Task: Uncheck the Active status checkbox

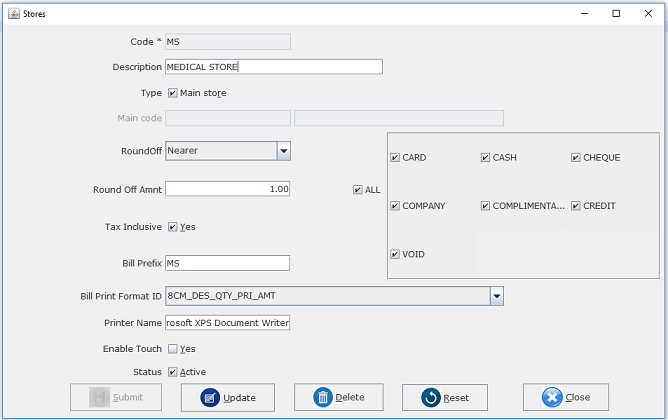Action: tap(173, 372)
